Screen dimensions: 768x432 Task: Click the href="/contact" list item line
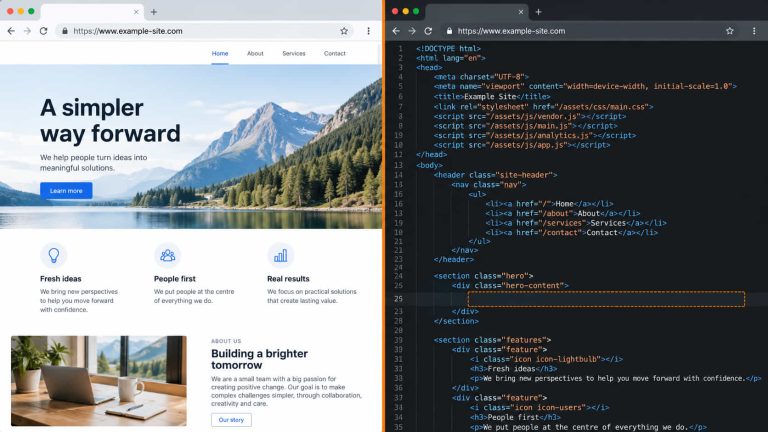pyautogui.click(x=572, y=233)
